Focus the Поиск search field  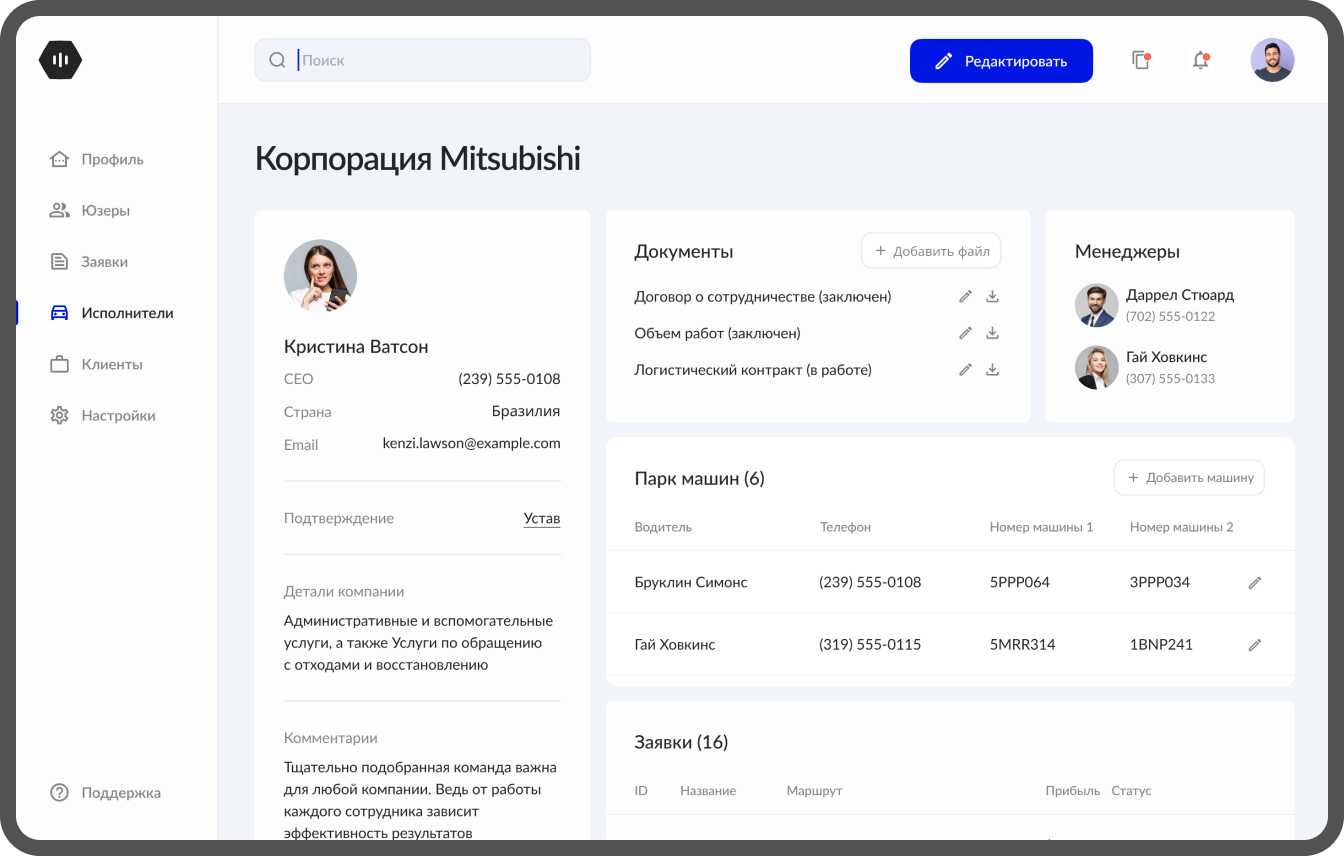(x=423, y=60)
